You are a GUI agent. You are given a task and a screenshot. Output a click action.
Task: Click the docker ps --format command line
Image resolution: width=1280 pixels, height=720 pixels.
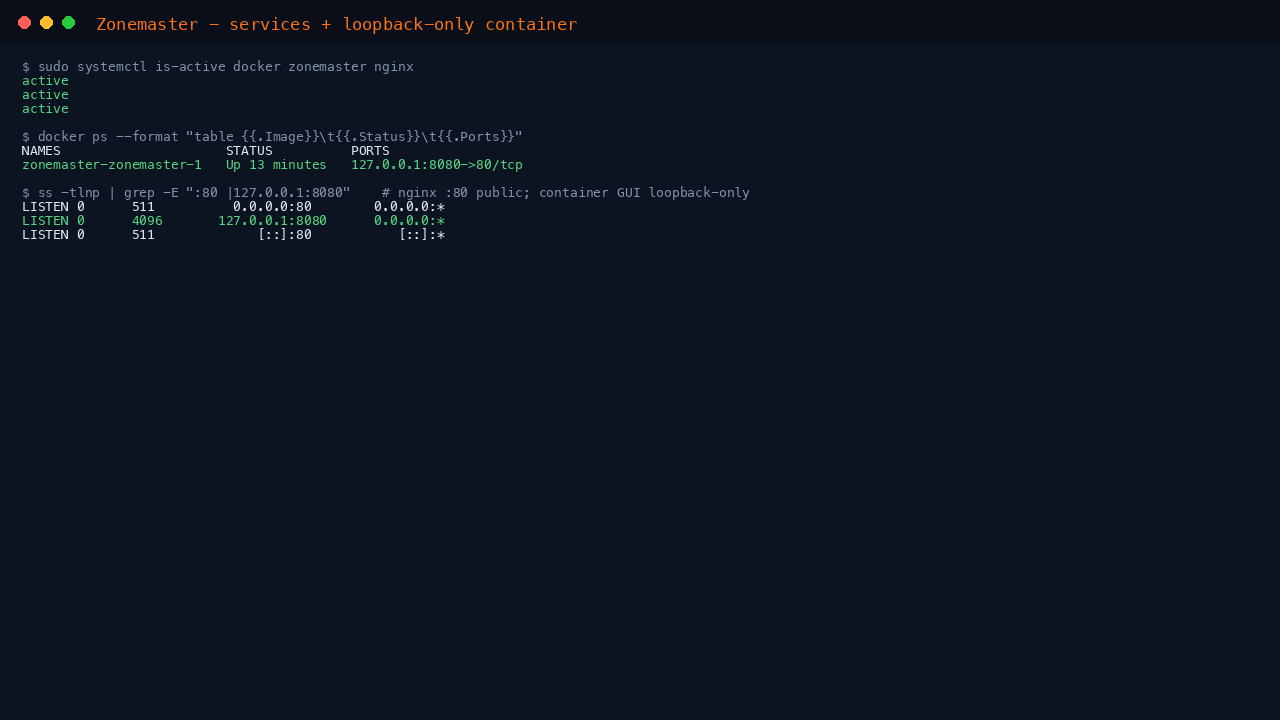click(x=272, y=137)
